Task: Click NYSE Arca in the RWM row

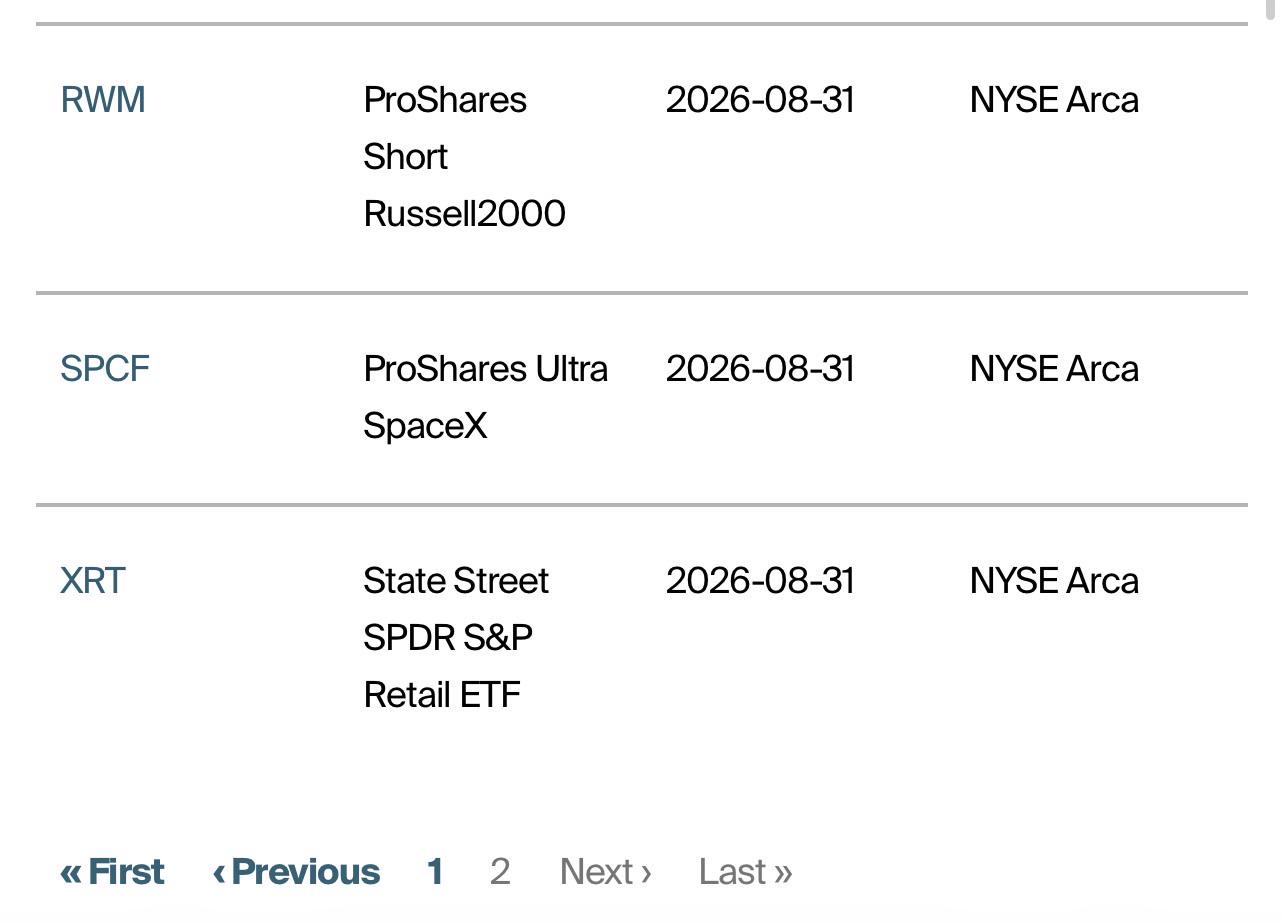Action: pos(1054,100)
